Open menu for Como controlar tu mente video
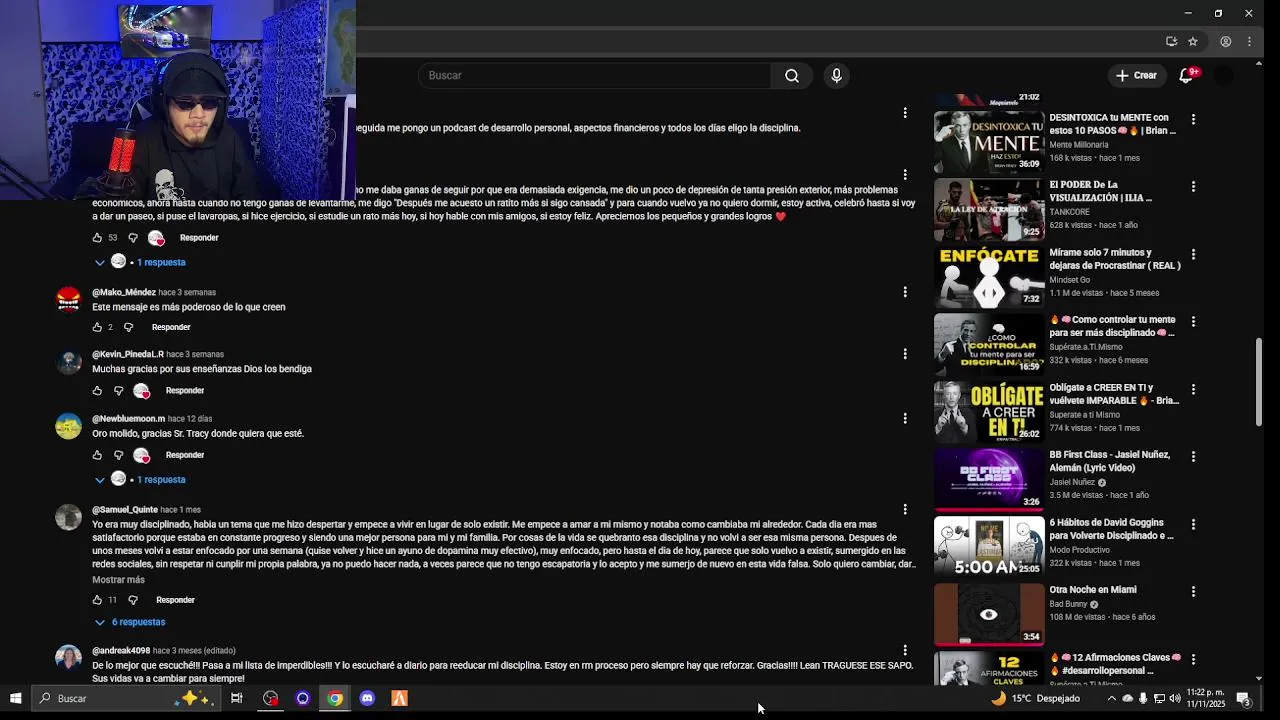1280x720 pixels. tap(1193, 322)
